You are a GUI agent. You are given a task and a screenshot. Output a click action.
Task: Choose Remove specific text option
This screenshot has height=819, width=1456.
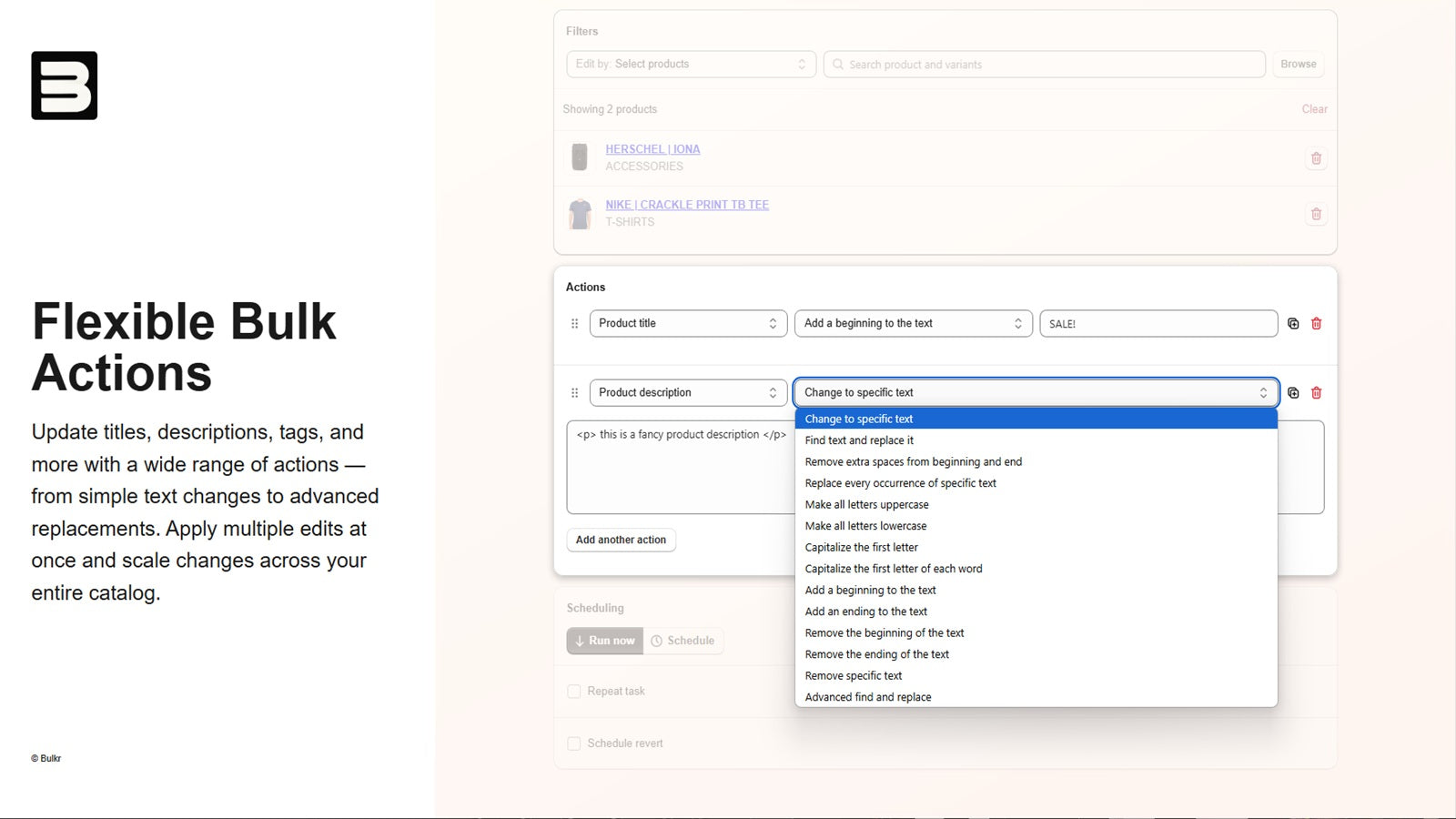1036,676
